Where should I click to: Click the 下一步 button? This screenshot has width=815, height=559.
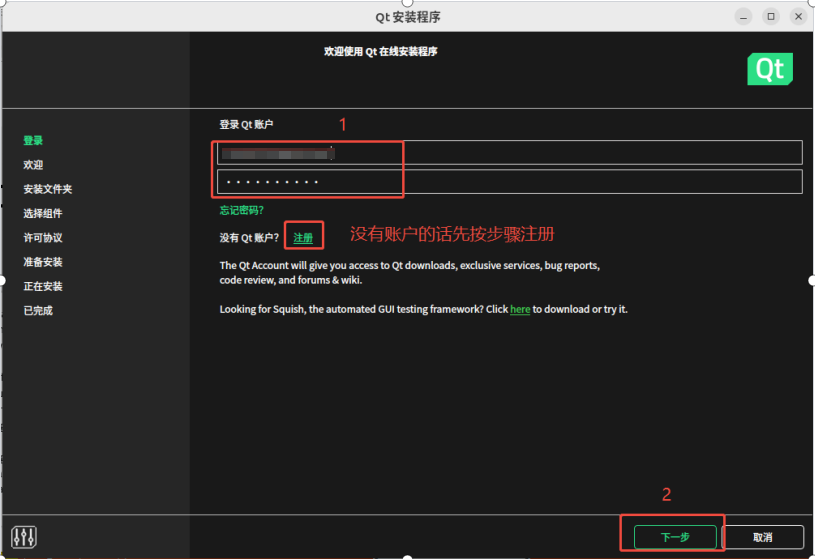(675, 537)
